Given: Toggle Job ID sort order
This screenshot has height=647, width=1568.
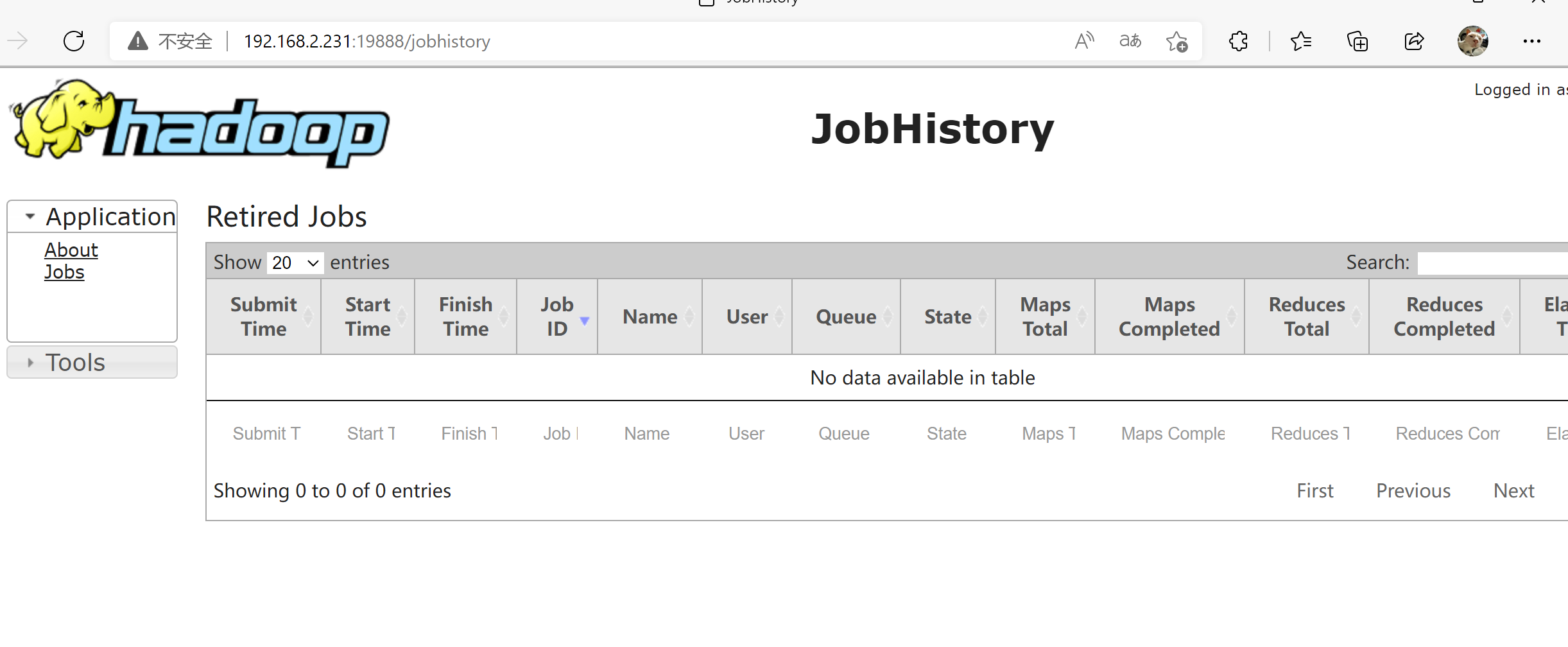Looking at the screenshot, I should [556, 316].
